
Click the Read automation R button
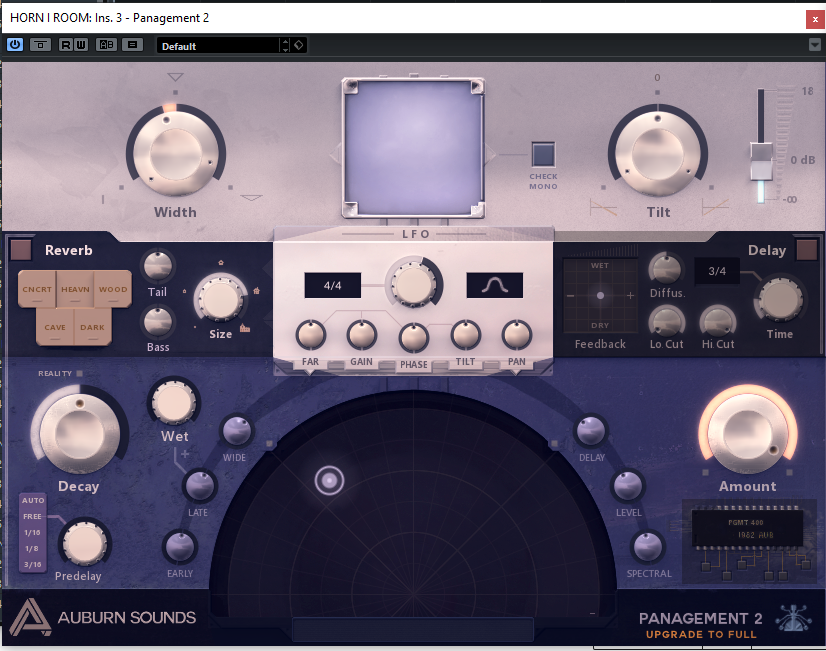tap(66, 45)
